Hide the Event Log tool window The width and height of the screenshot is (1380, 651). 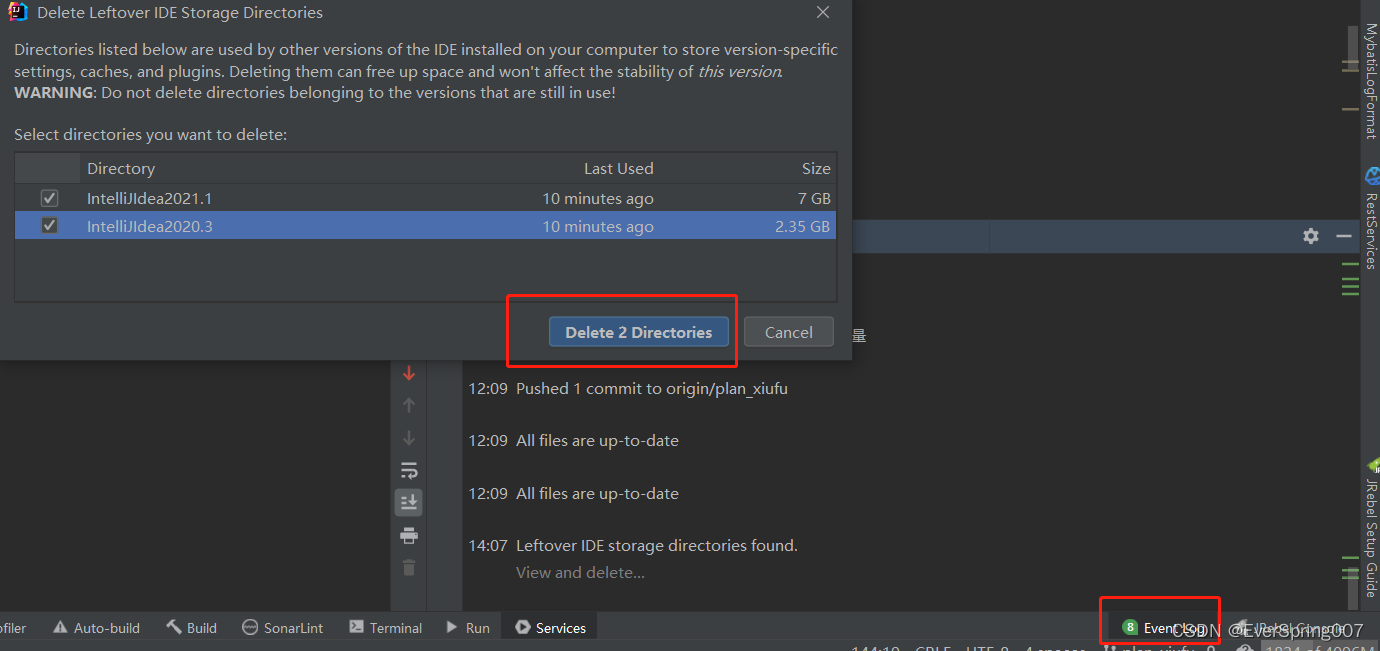1343,236
